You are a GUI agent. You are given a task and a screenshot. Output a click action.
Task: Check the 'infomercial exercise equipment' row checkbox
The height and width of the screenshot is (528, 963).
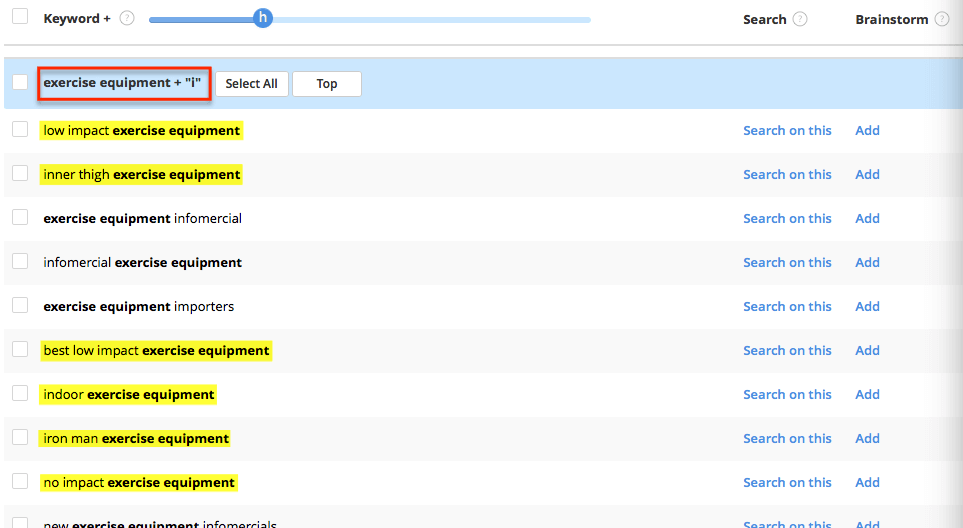point(20,261)
